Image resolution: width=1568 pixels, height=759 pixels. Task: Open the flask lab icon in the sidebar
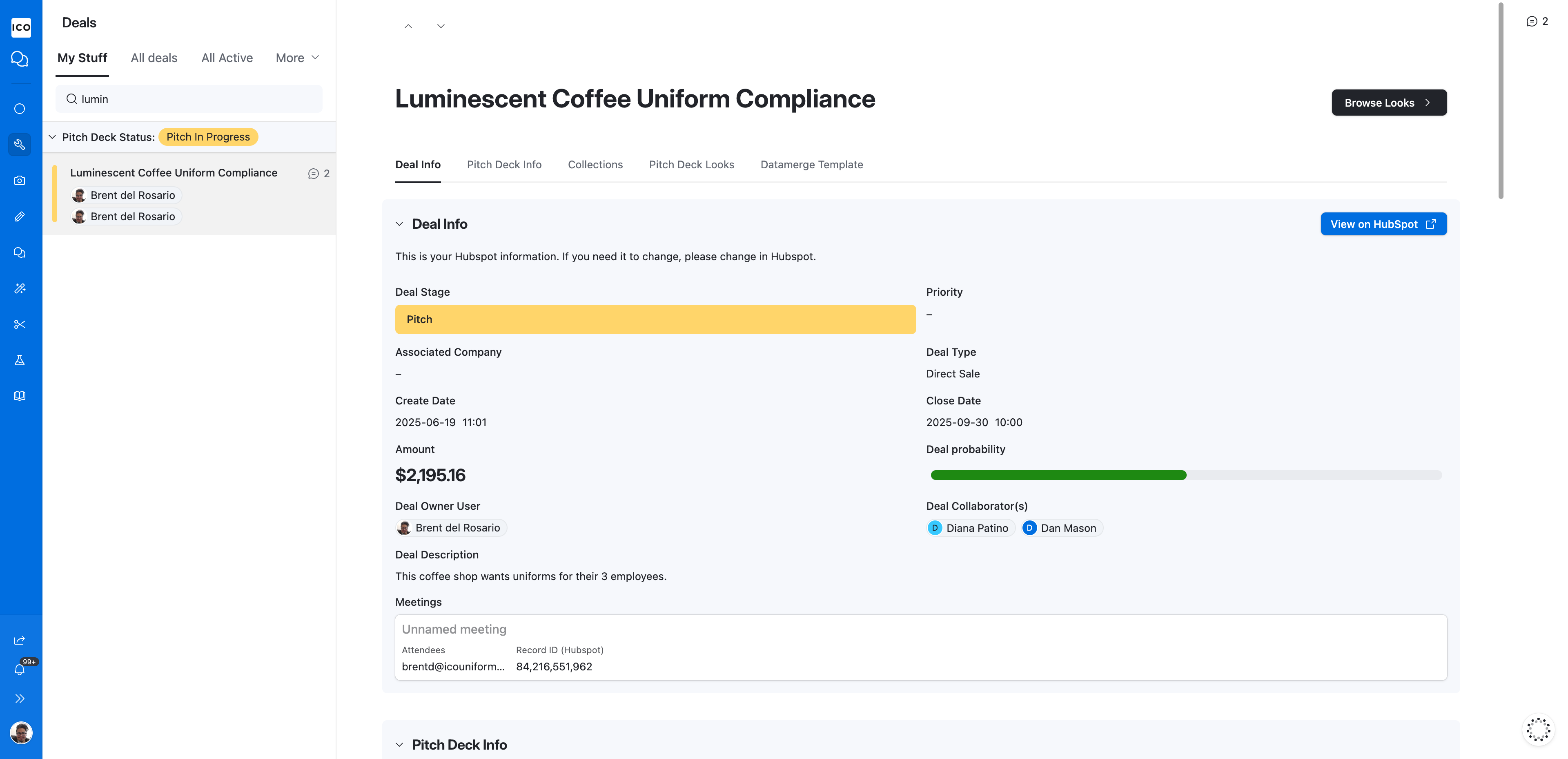[x=20, y=360]
